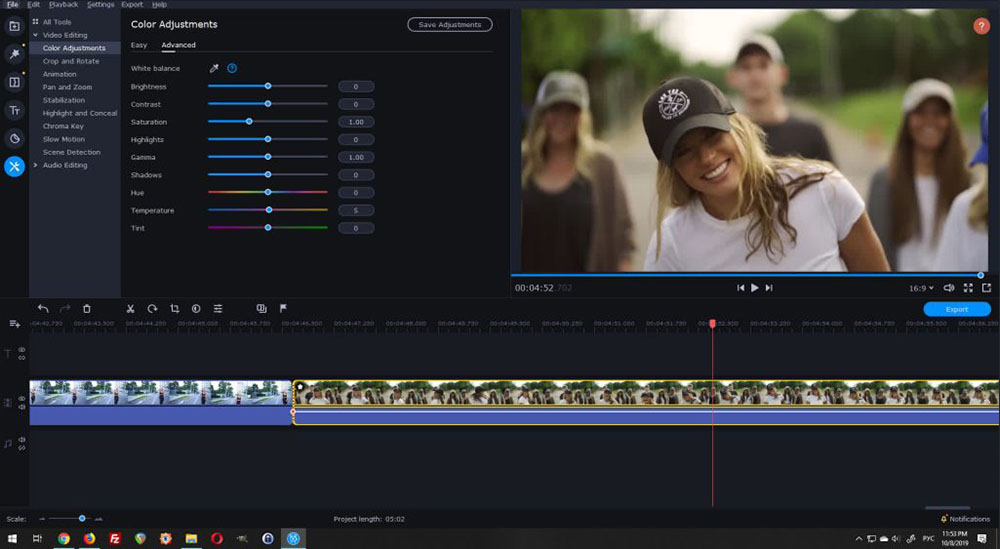The image size is (1000, 549).
Task: Collapse the Video Editing tools group
Action: pyautogui.click(x=35, y=35)
